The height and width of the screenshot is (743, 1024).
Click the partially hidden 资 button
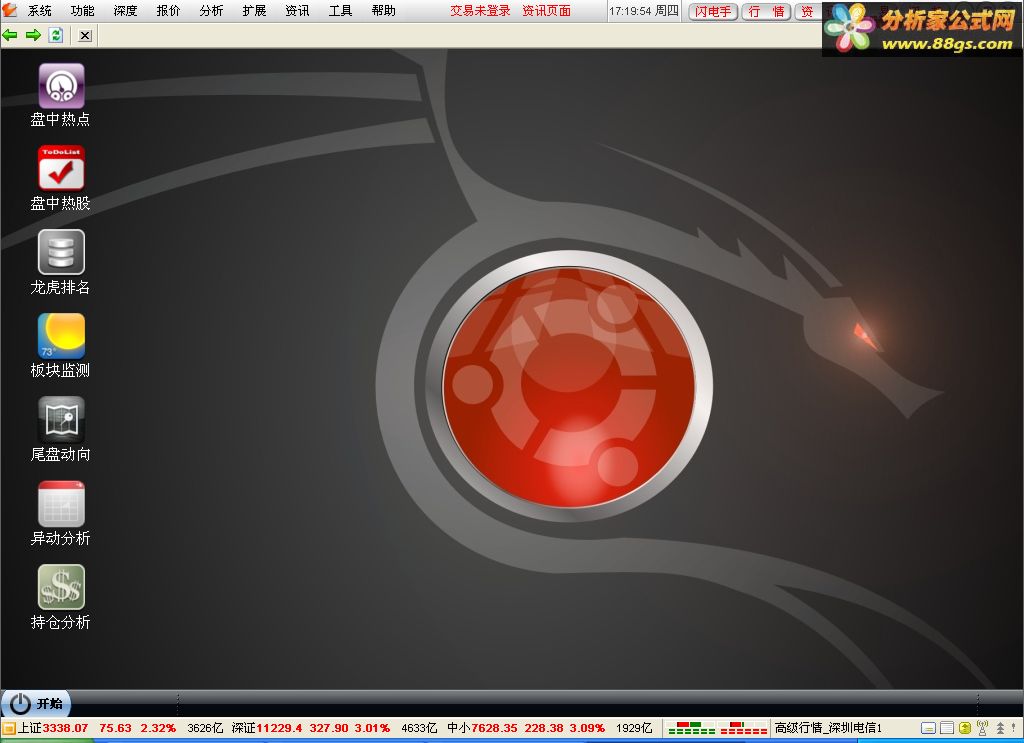tap(808, 12)
